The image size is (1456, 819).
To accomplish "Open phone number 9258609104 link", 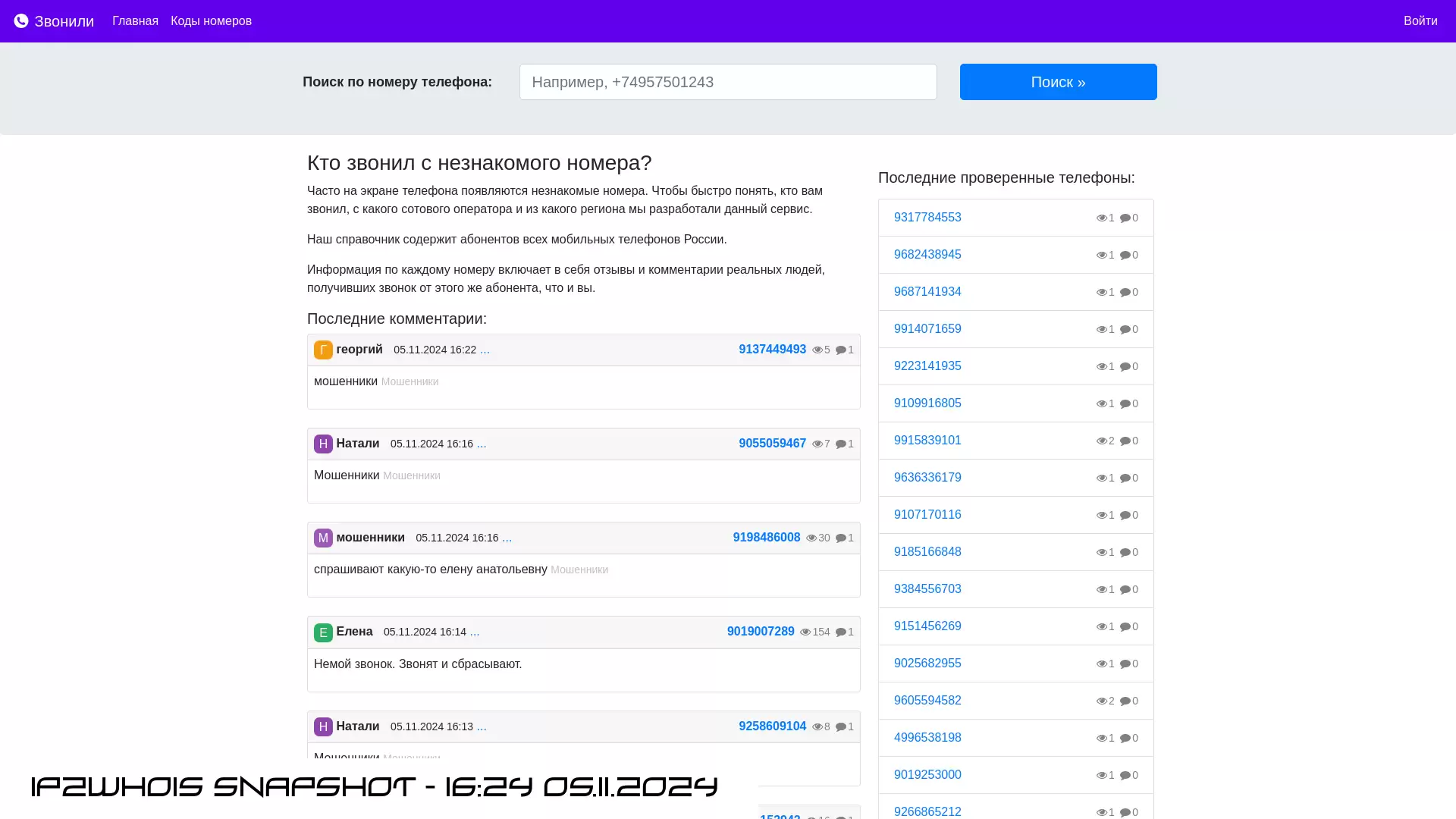I will point(772,726).
